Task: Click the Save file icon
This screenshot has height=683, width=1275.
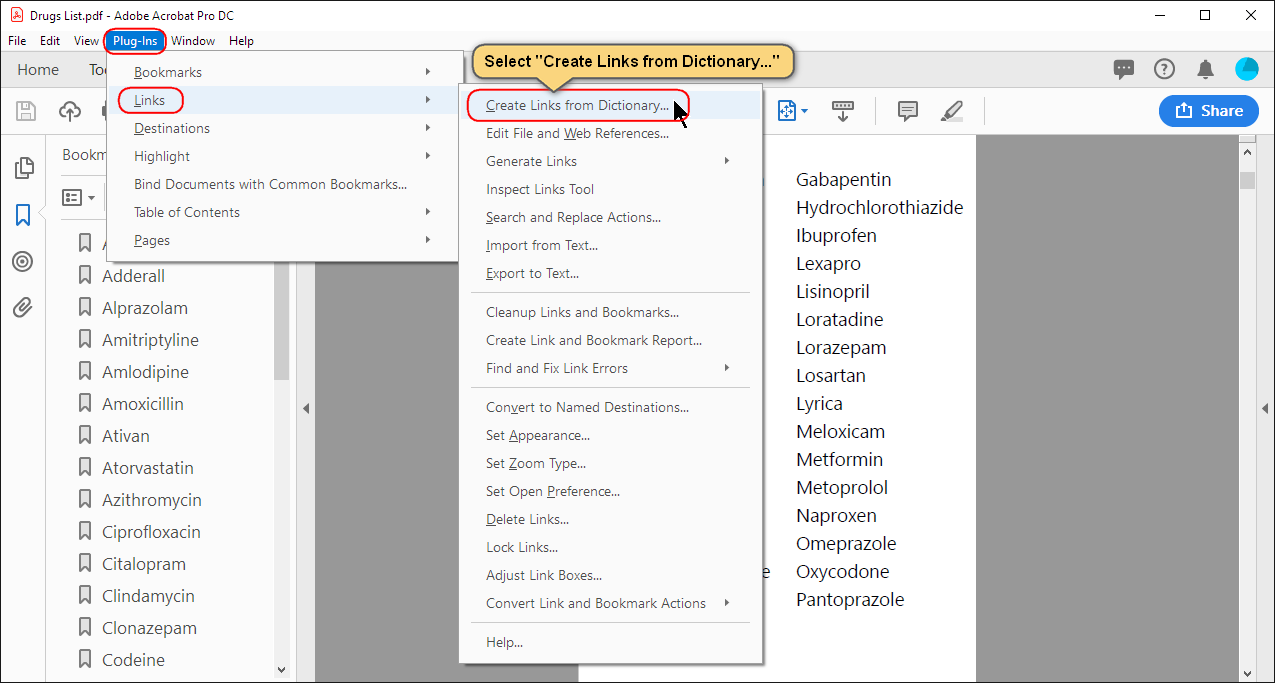Action: point(26,111)
